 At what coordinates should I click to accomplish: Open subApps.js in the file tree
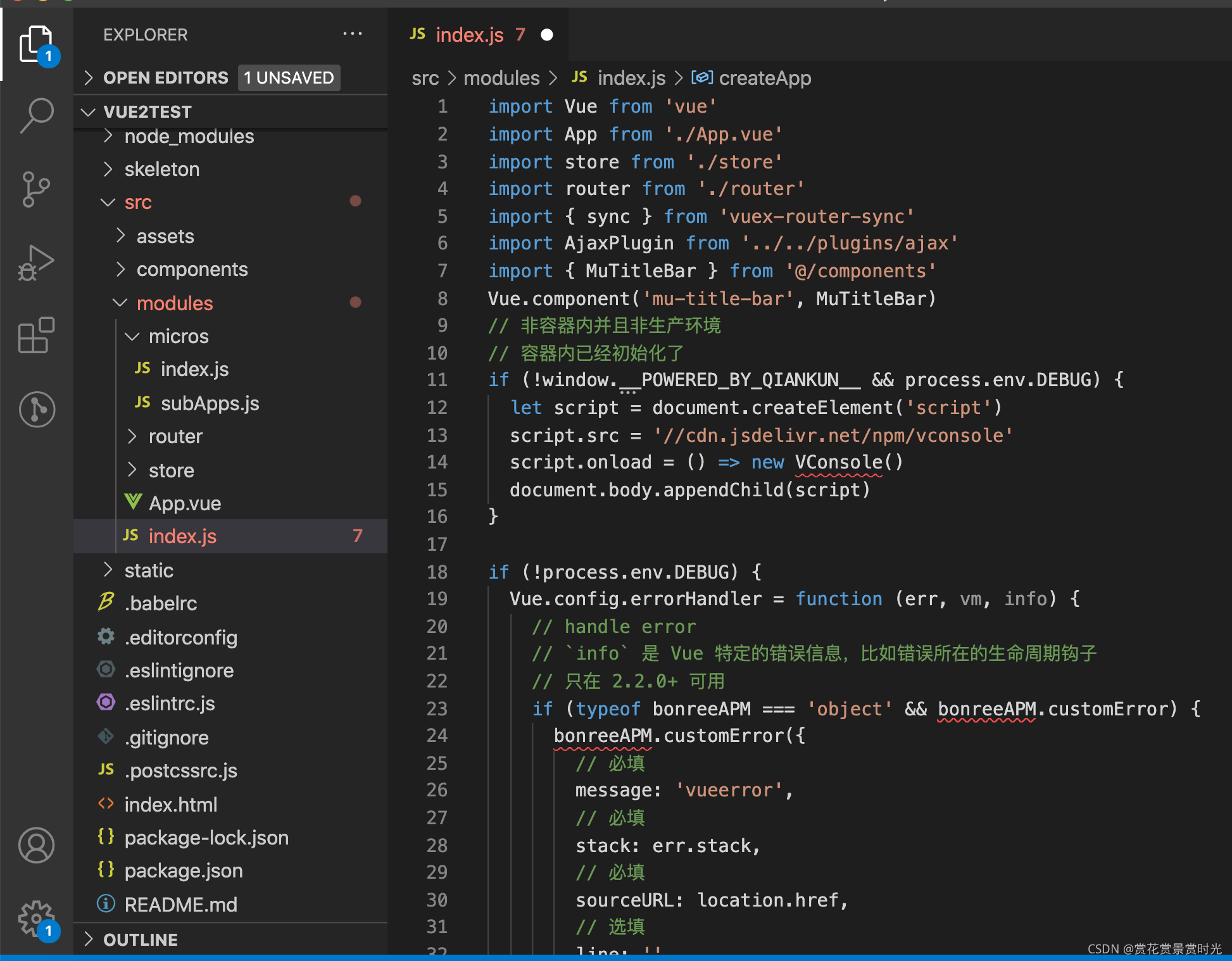[x=210, y=404]
